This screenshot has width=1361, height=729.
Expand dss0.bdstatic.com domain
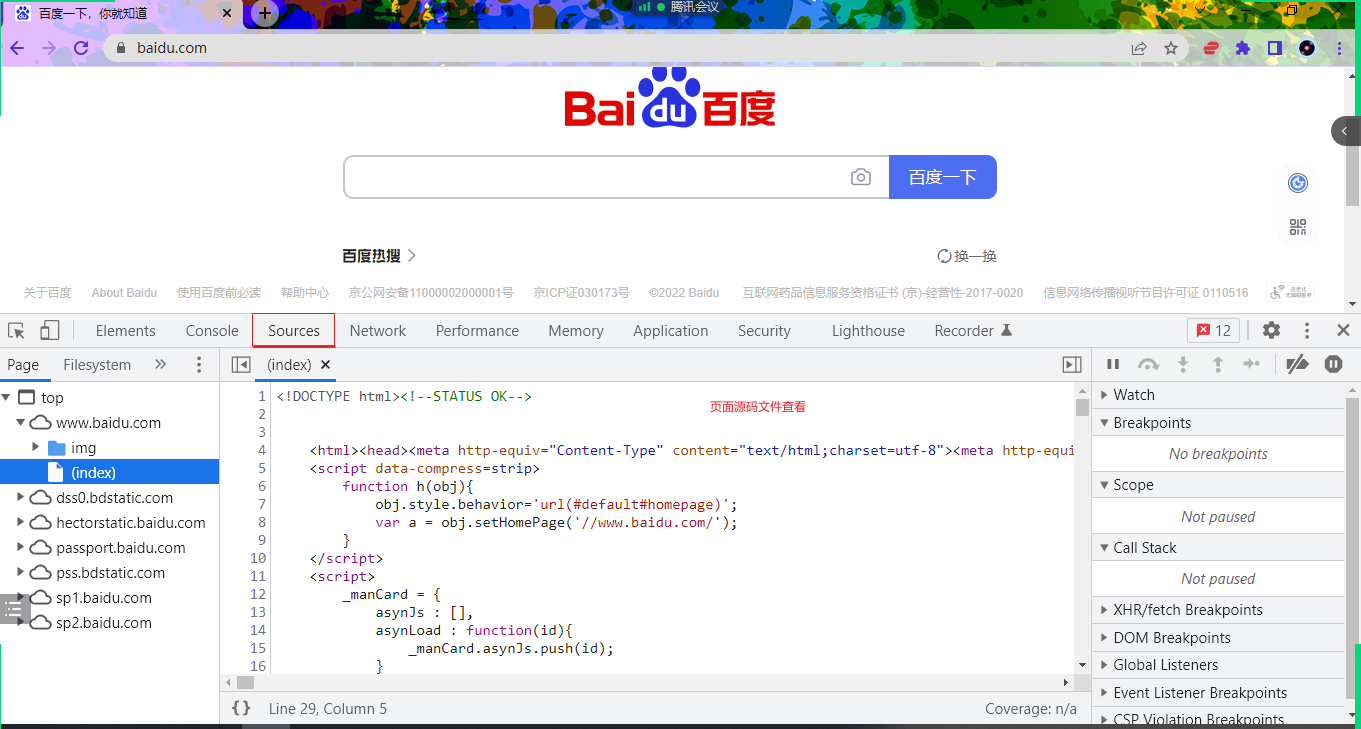pyautogui.click(x=21, y=497)
